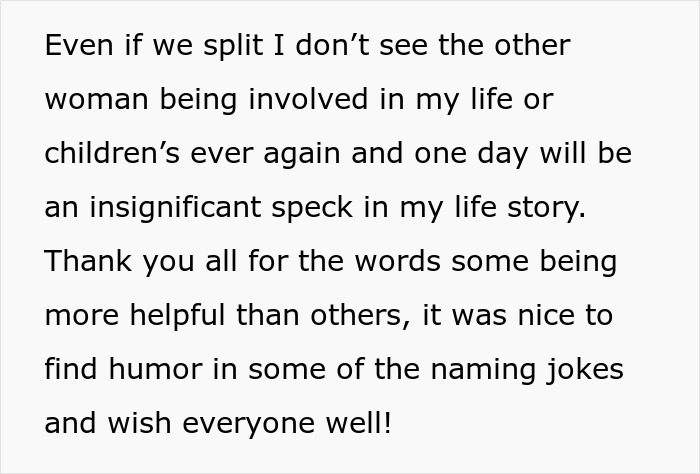Click the word "Even" starting the paragraph
Image resolution: width=700 pixels, height=474 pixels.
(x=79, y=45)
